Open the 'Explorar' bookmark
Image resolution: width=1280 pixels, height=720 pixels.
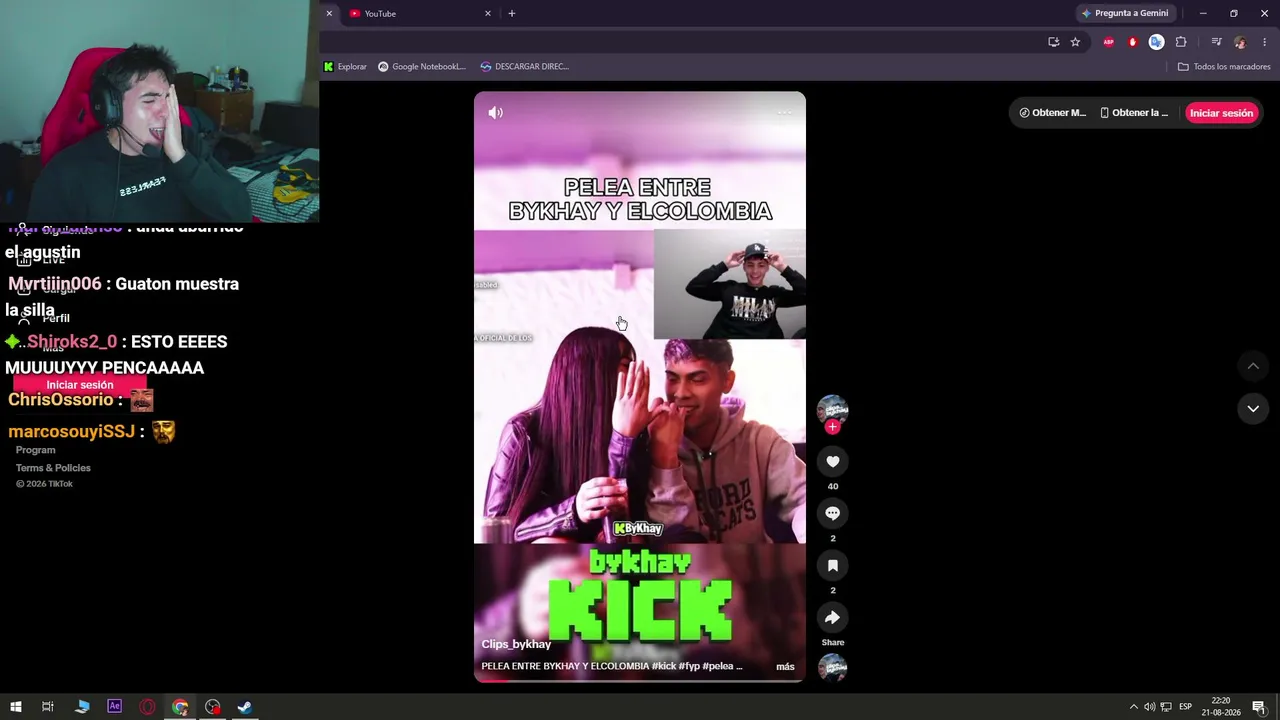pyautogui.click(x=345, y=67)
